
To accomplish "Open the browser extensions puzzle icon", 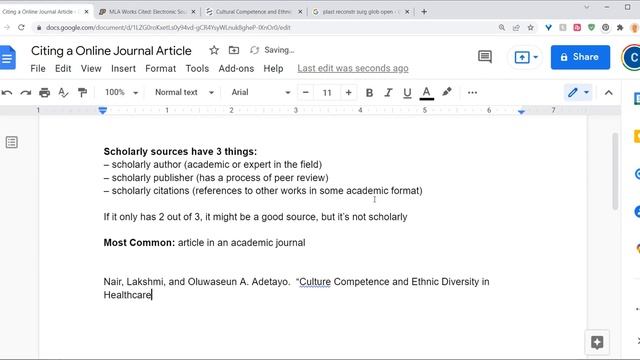I will tap(620, 28).
